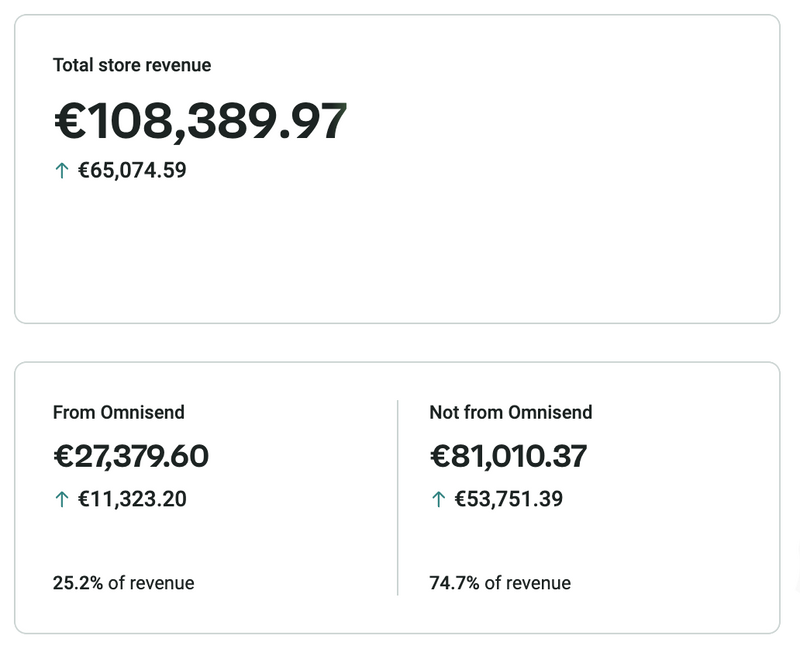Click the up arrow beside €53,751.39
The width and height of the screenshot is (800, 656).
[x=438, y=499]
